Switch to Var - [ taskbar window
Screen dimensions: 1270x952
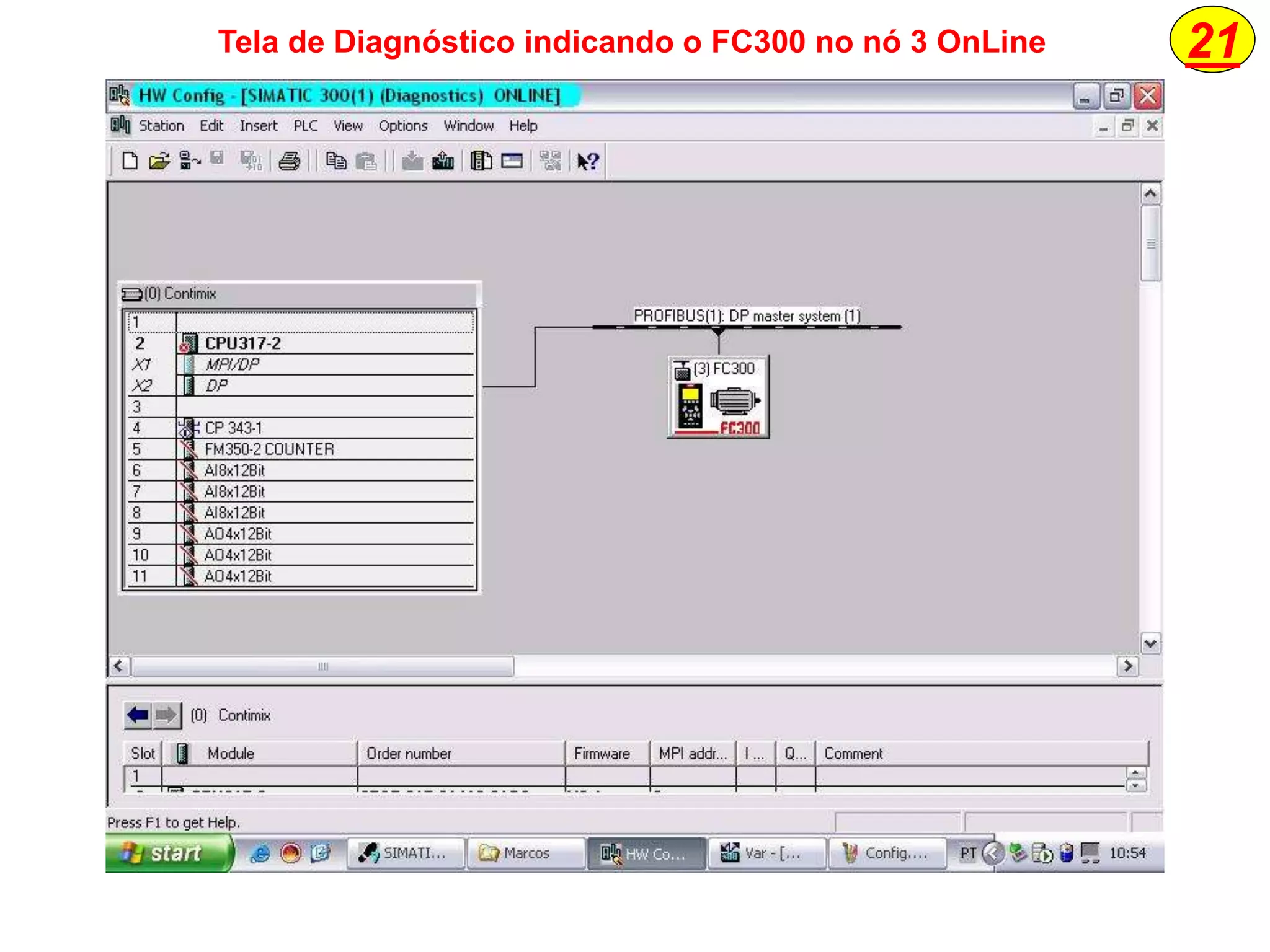pyautogui.click(x=767, y=853)
